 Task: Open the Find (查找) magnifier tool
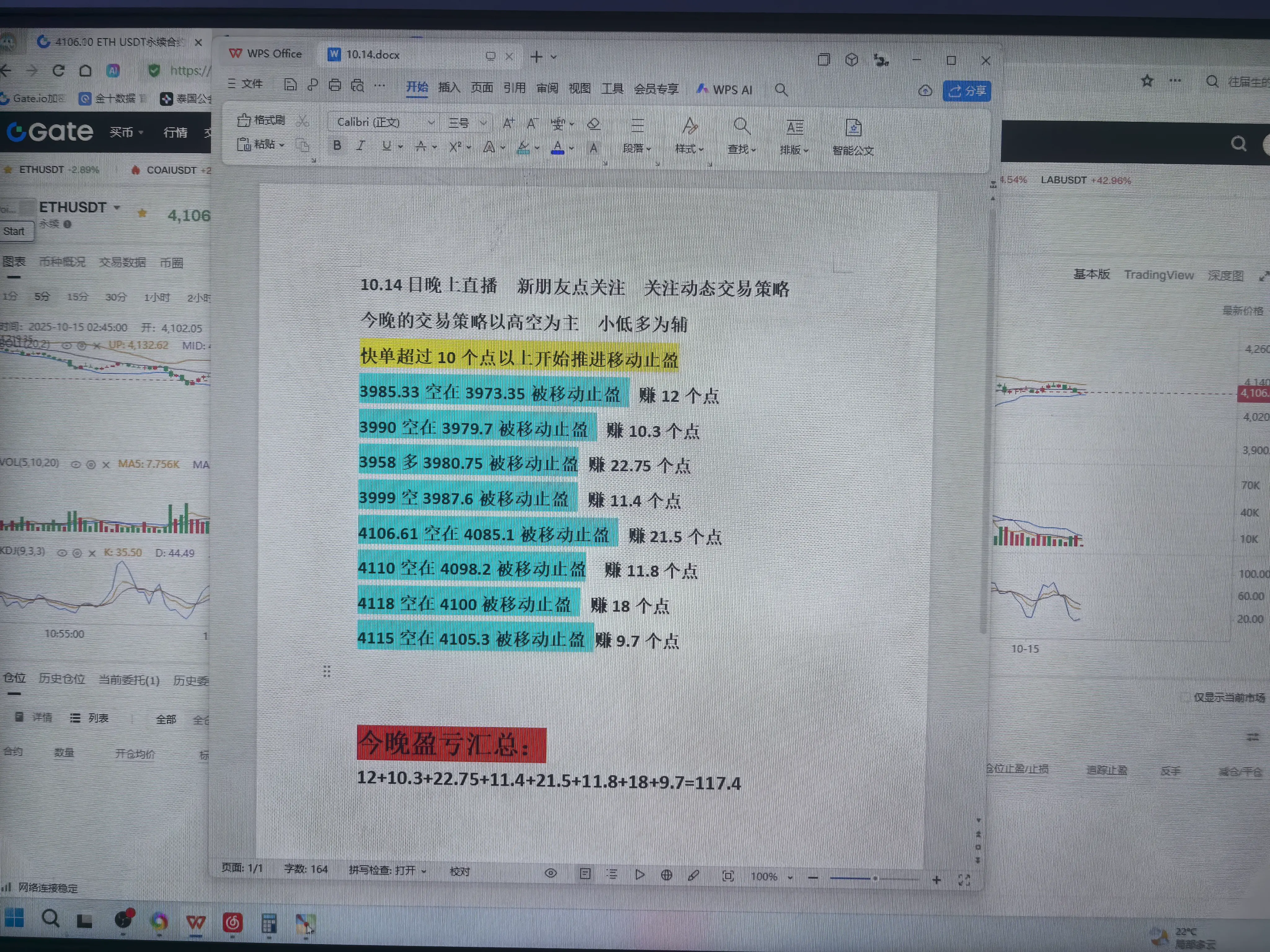(x=741, y=126)
